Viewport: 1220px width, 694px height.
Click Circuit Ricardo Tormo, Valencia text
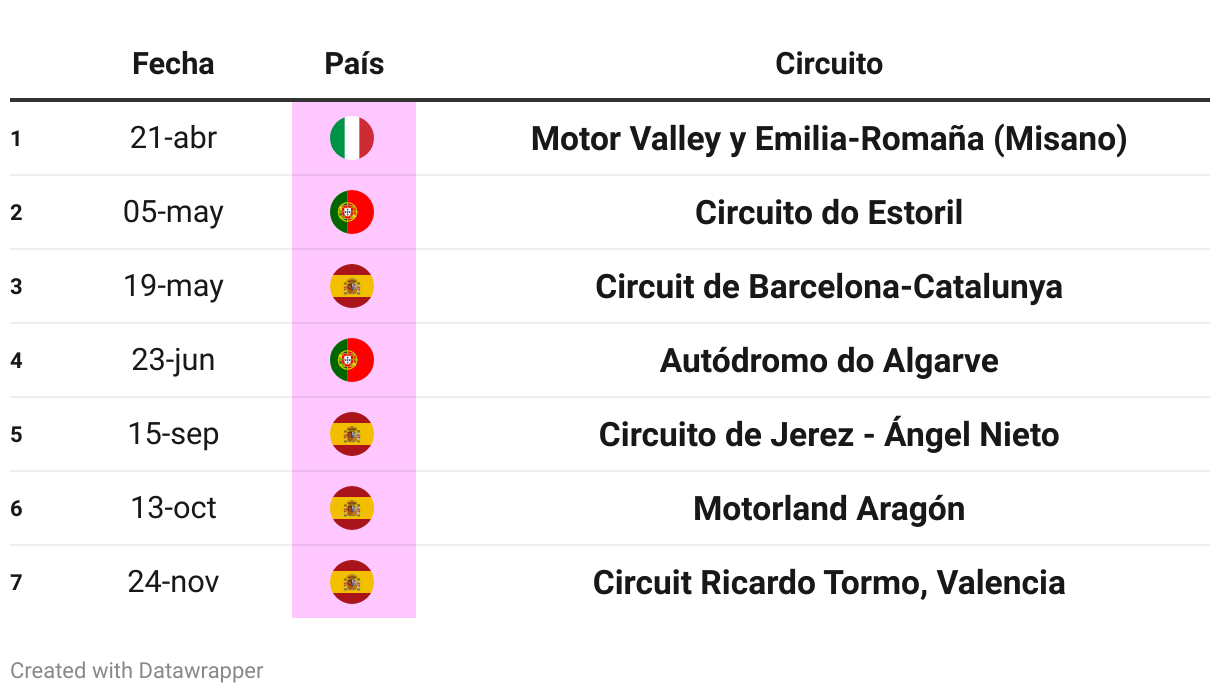pyautogui.click(x=829, y=582)
